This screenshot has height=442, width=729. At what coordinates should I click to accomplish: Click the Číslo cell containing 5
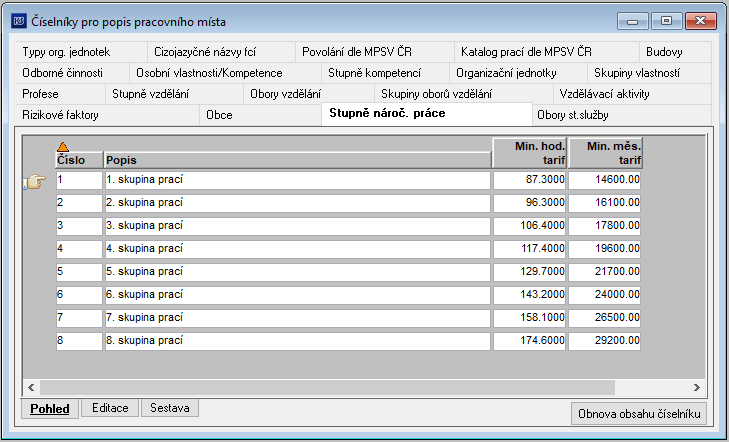coord(79,272)
